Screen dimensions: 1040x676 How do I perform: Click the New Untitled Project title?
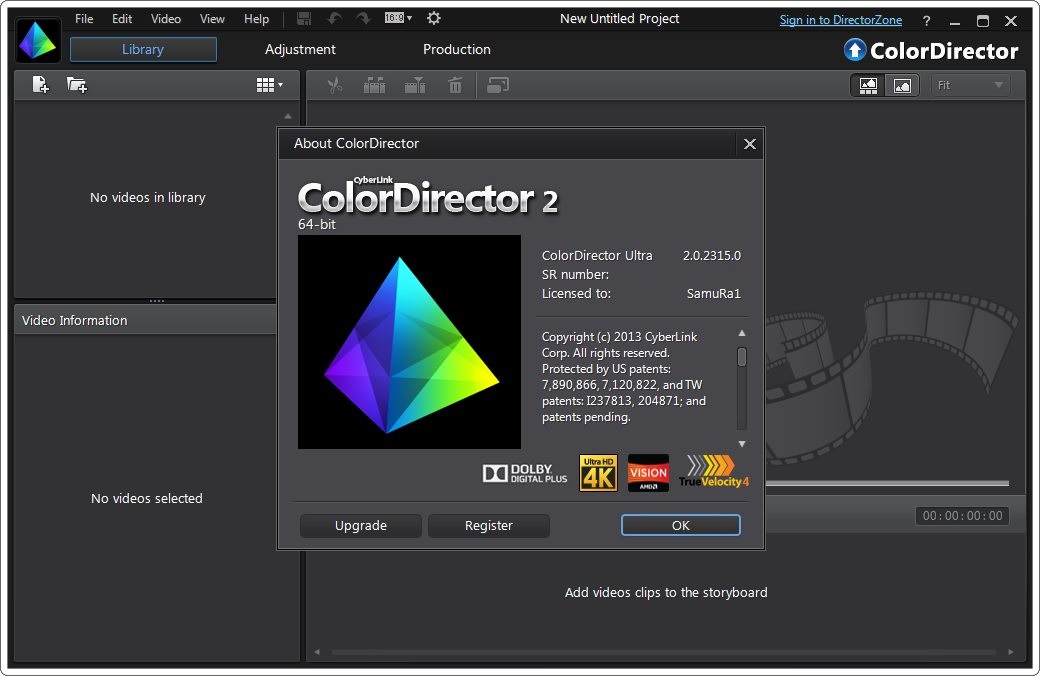coord(619,19)
